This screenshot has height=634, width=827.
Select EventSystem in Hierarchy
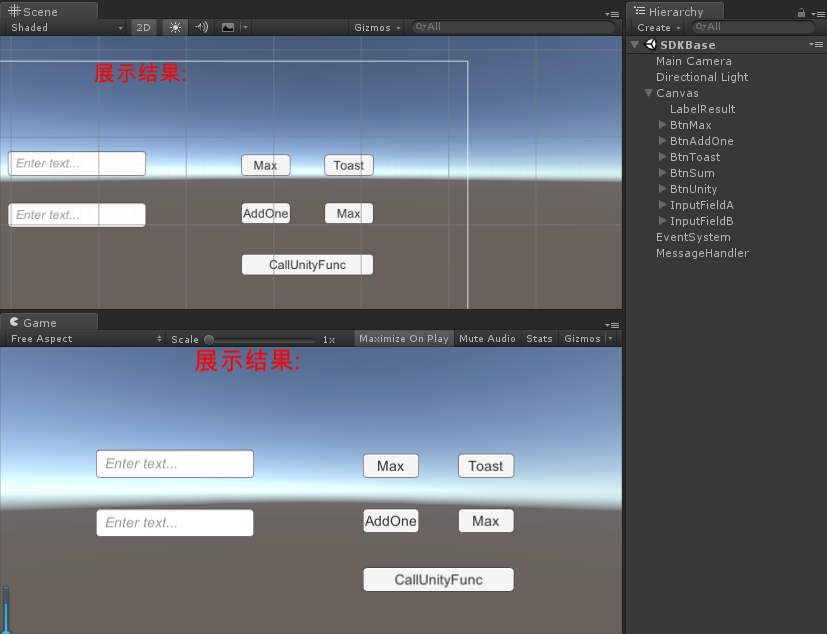pos(693,237)
